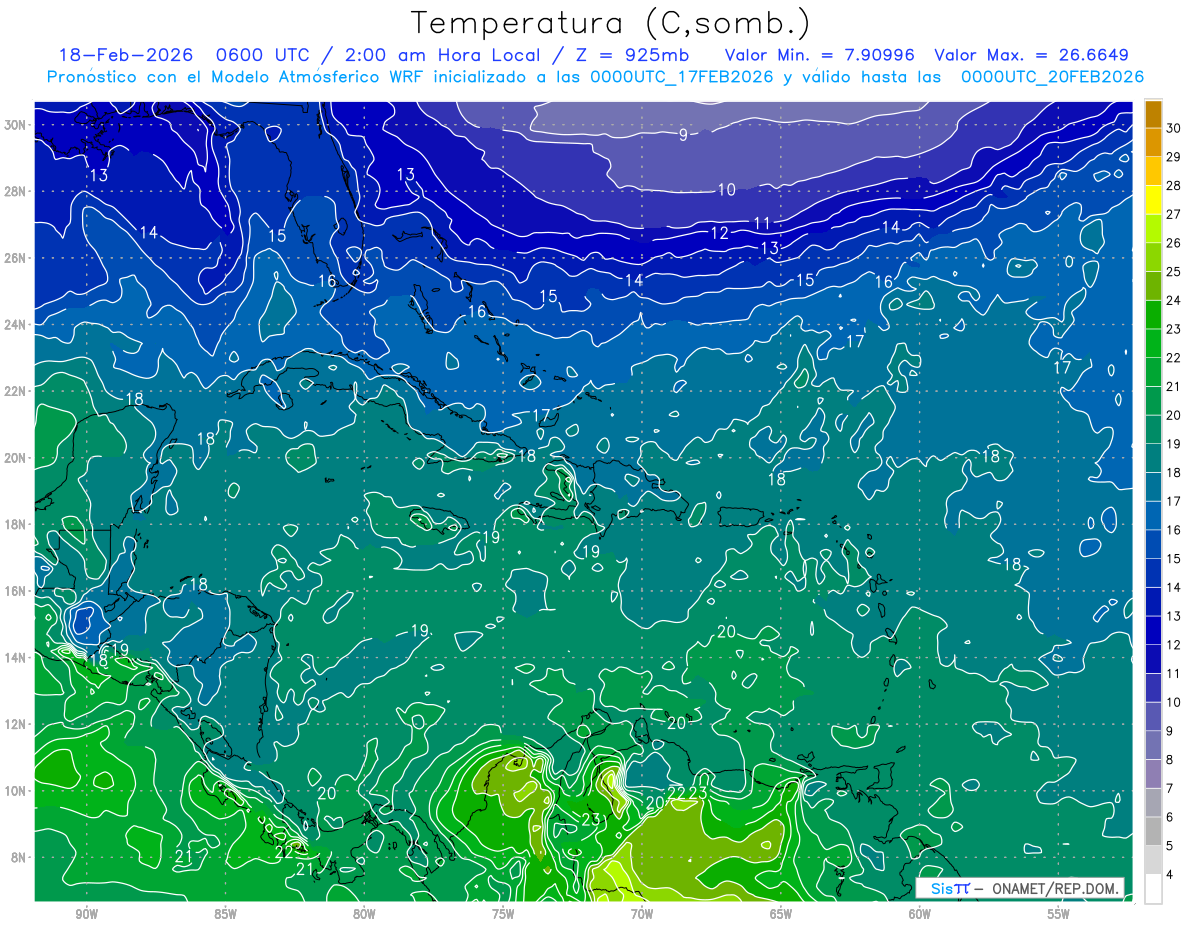
Task: Click the 'Valor Max. = 26.6649' value
Action: [1032, 55]
